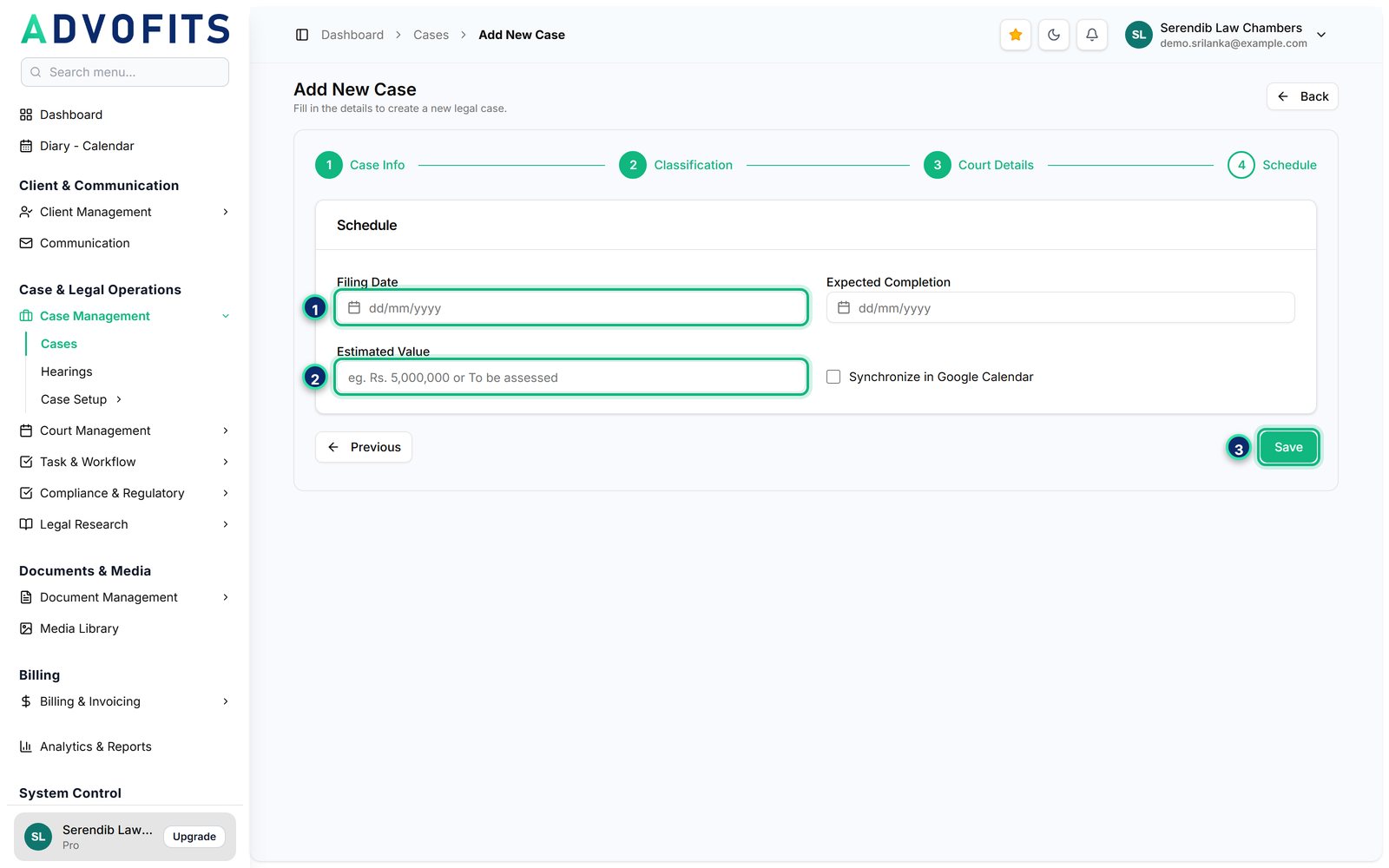Click the Media Library image icon
The image size is (1389, 868).
pos(26,628)
